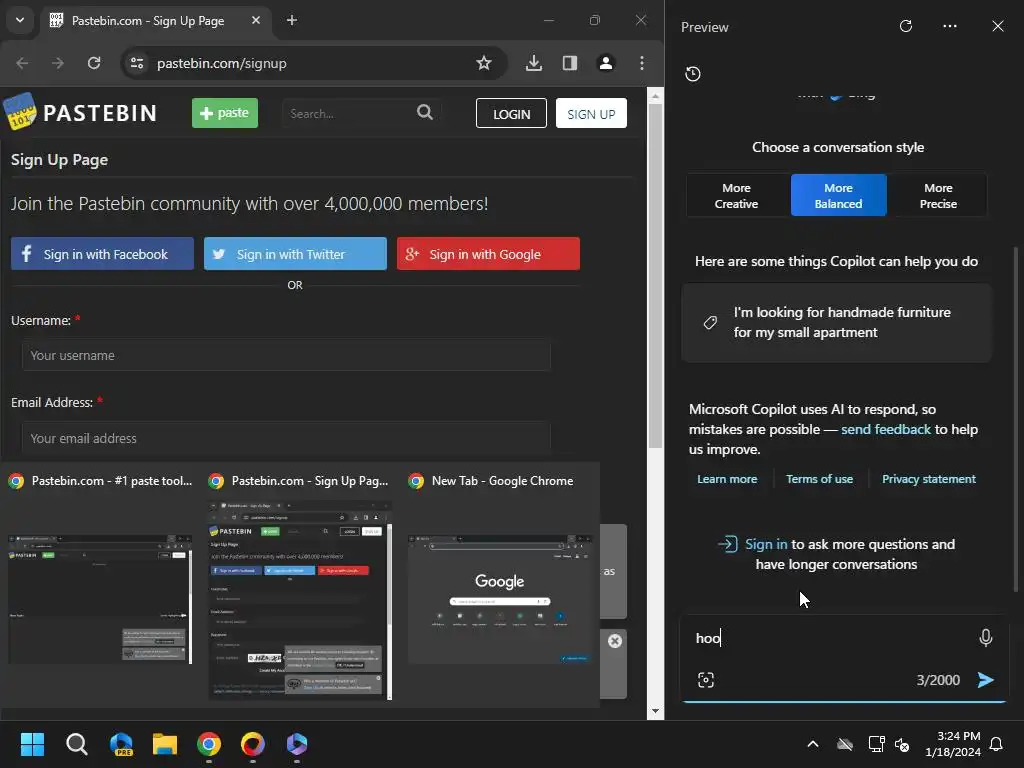Bookmark this page with star icon

(x=484, y=63)
